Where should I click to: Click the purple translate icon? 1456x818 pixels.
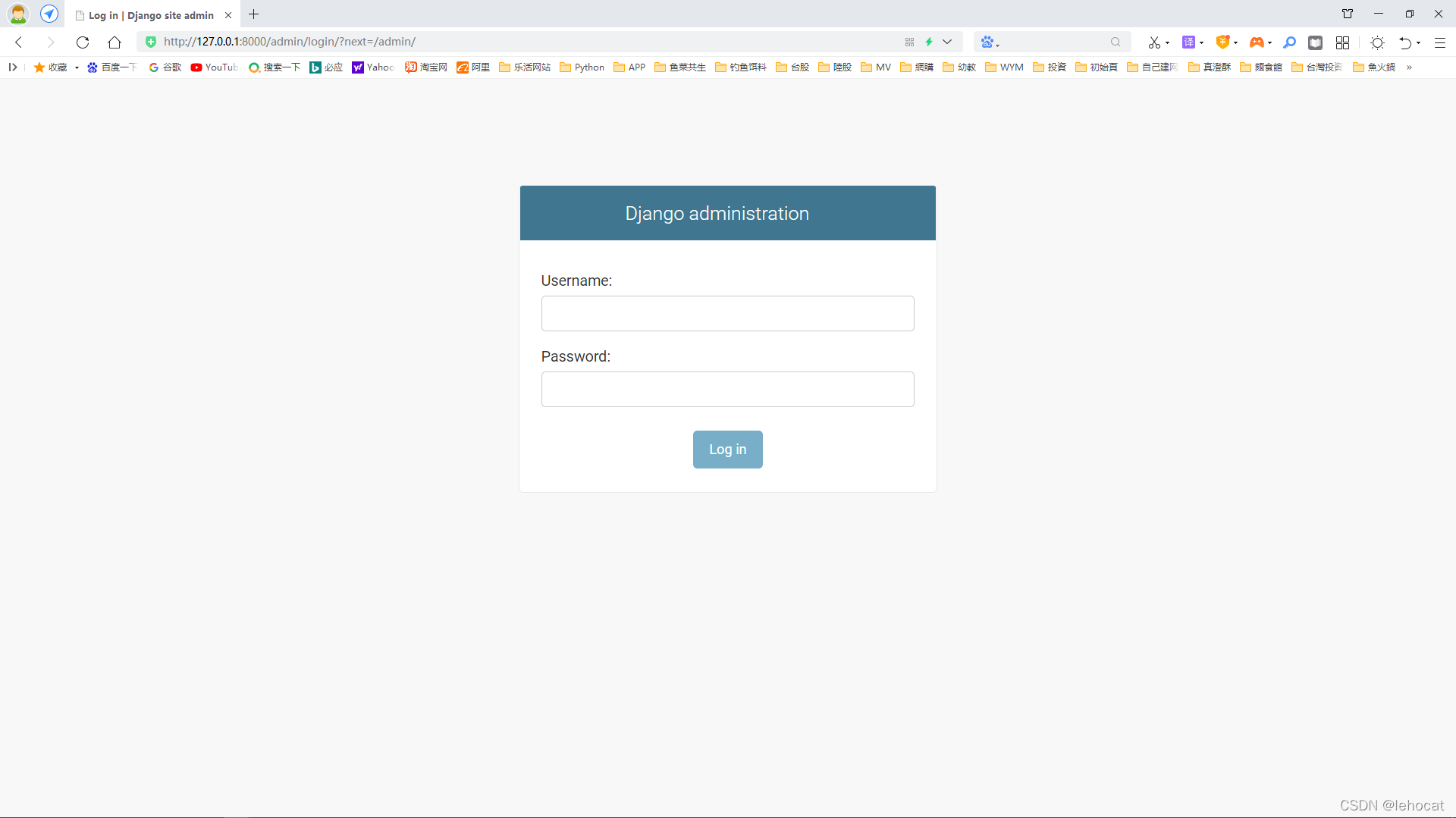(x=1188, y=42)
